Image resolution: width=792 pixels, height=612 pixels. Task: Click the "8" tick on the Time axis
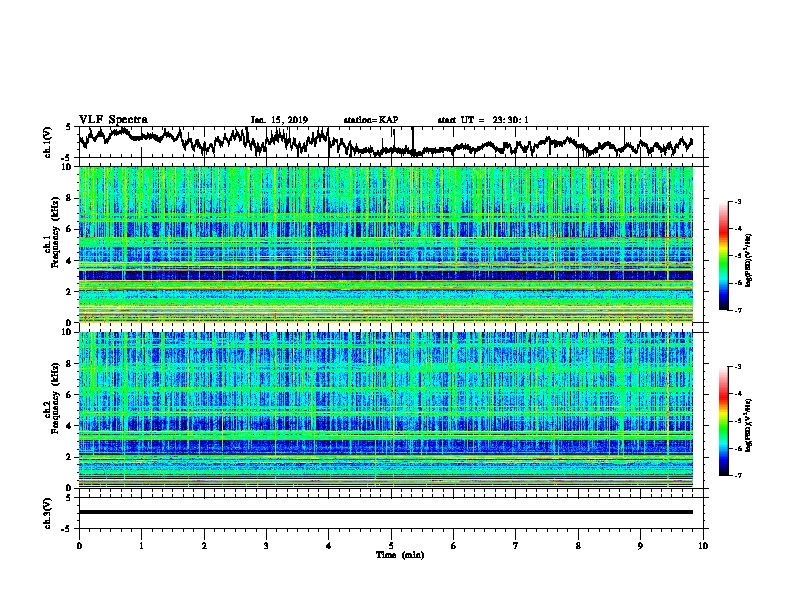pos(578,546)
